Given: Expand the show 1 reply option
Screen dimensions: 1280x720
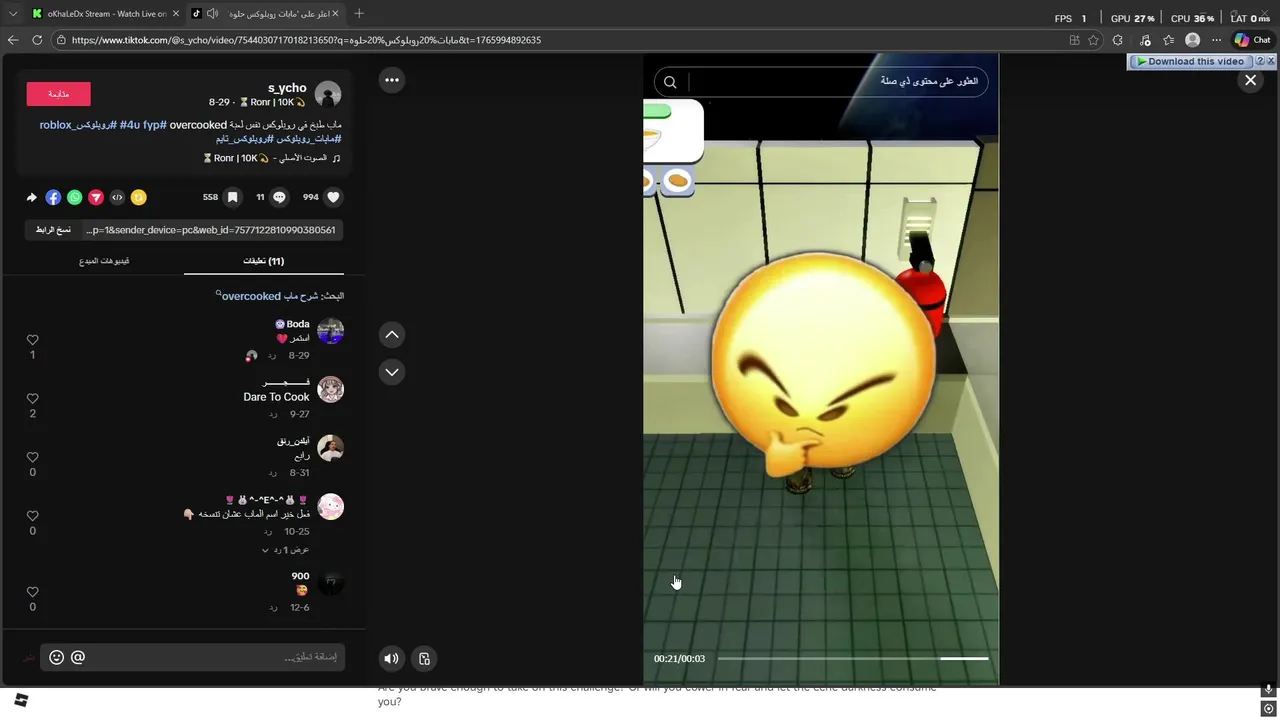Looking at the screenshot, I should 285,550.
